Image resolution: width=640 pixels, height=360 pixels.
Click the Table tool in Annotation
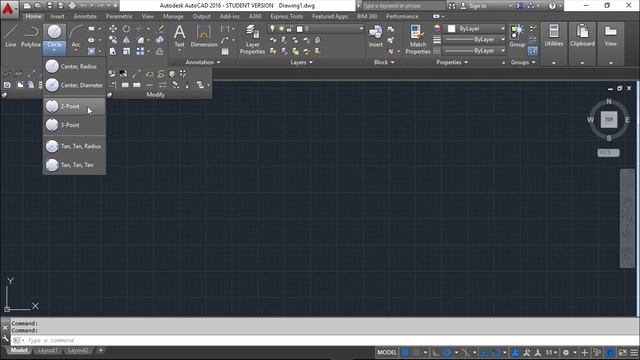(x=225, y=51)
